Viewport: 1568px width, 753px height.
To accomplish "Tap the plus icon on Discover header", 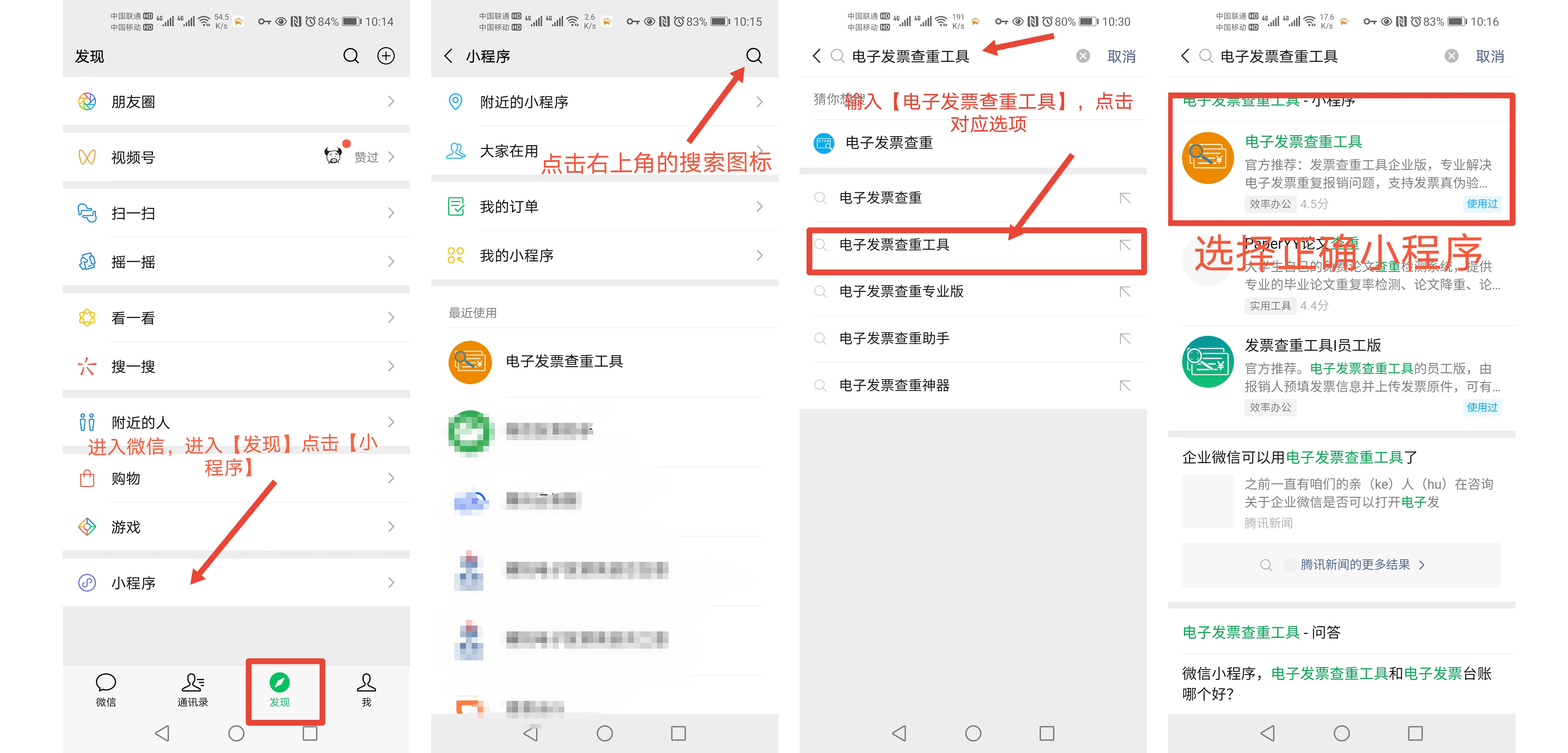I will pyautogui.click(x=386, y=56).
